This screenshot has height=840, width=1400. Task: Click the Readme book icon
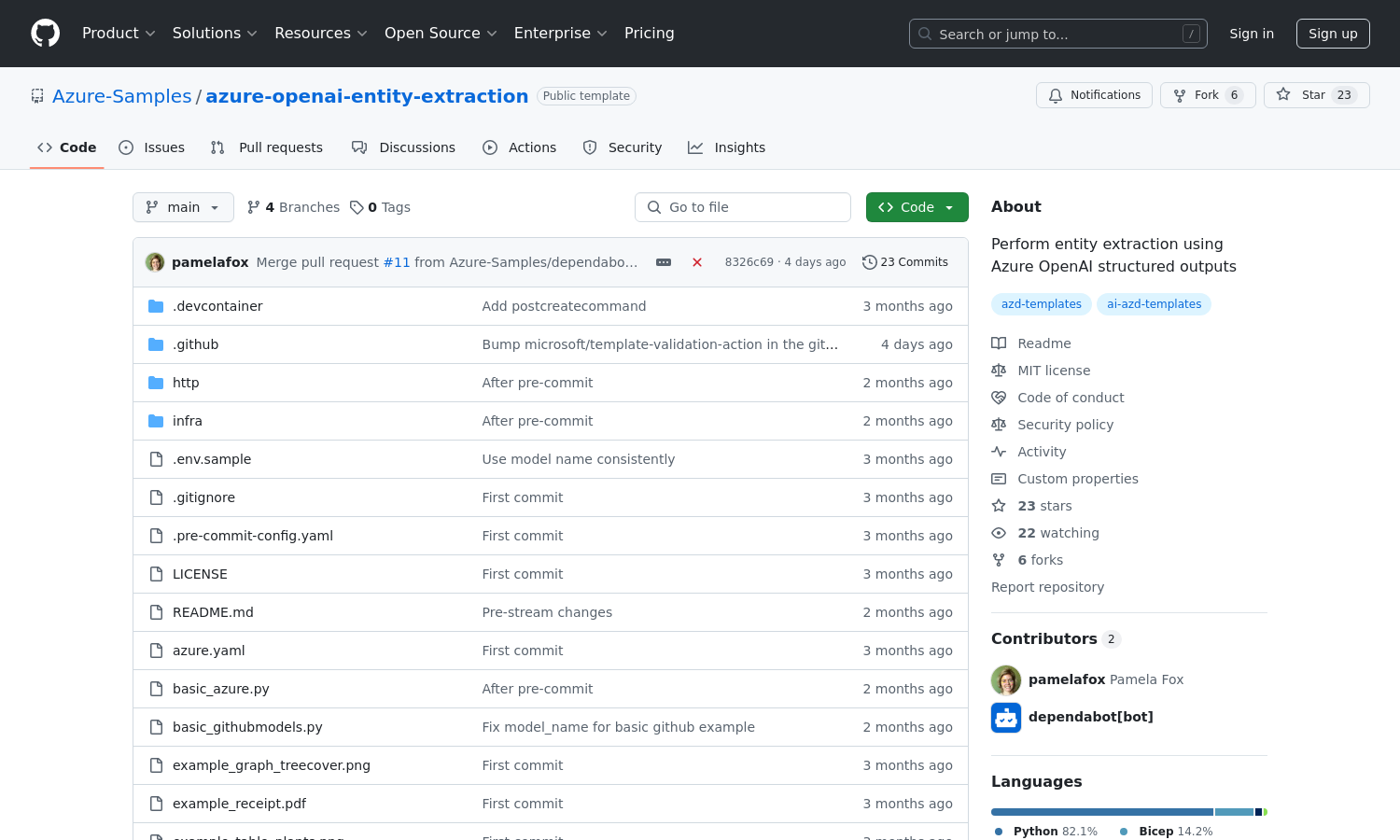pos(999,343)
